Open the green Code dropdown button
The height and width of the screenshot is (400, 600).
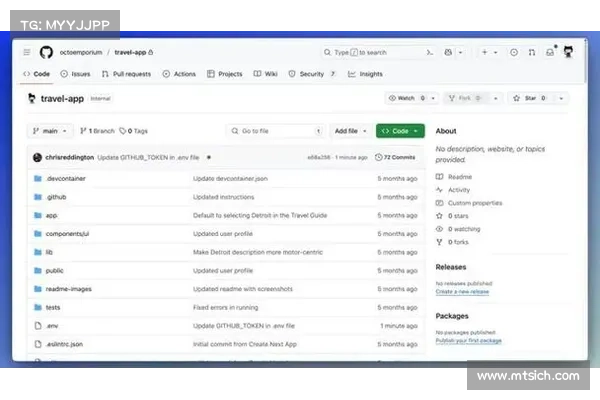click(x=400, y=131)
